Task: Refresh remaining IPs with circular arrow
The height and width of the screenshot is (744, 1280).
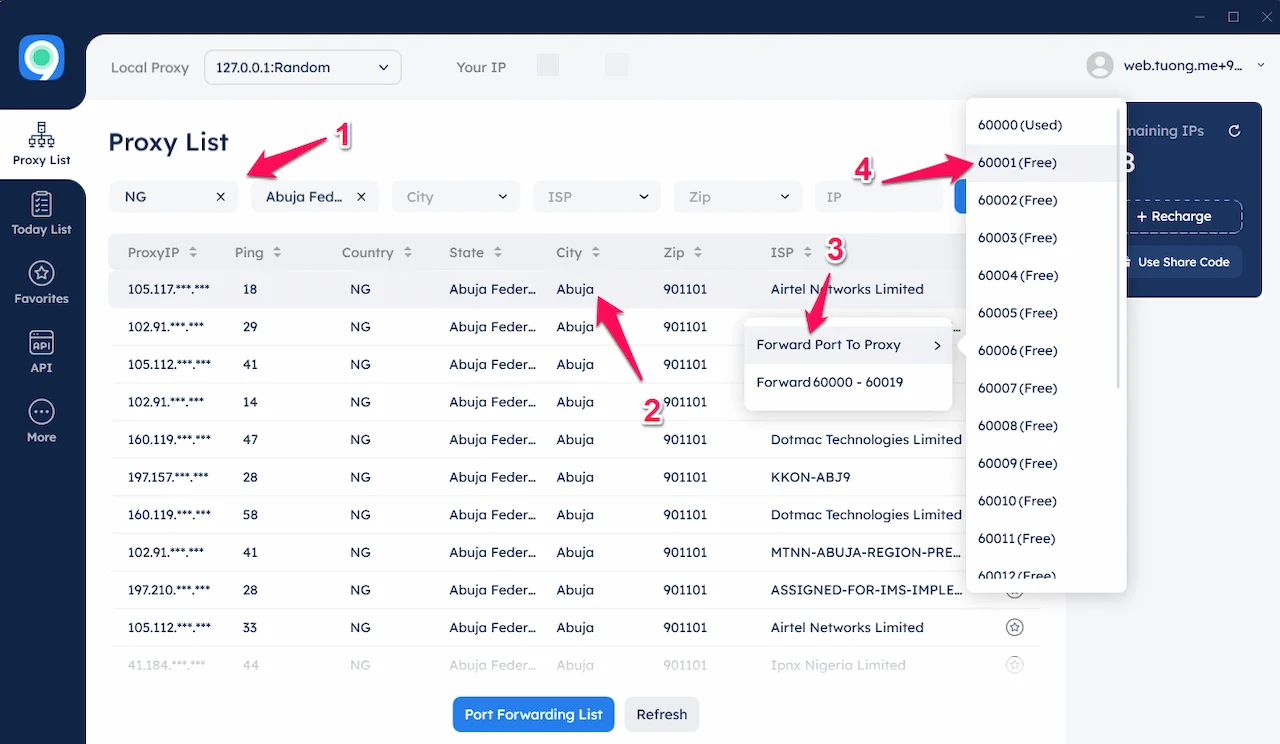Action: pyautogui.click(x=1234, y=131)
